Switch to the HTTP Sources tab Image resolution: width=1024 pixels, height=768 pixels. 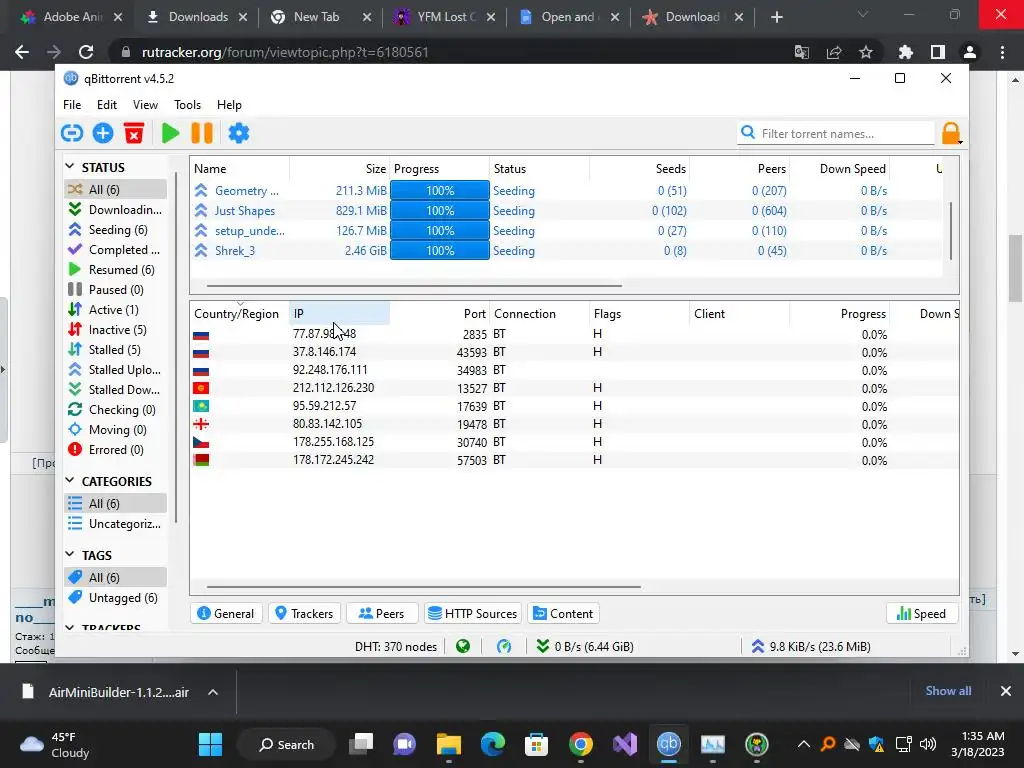(x=473, y=613)
